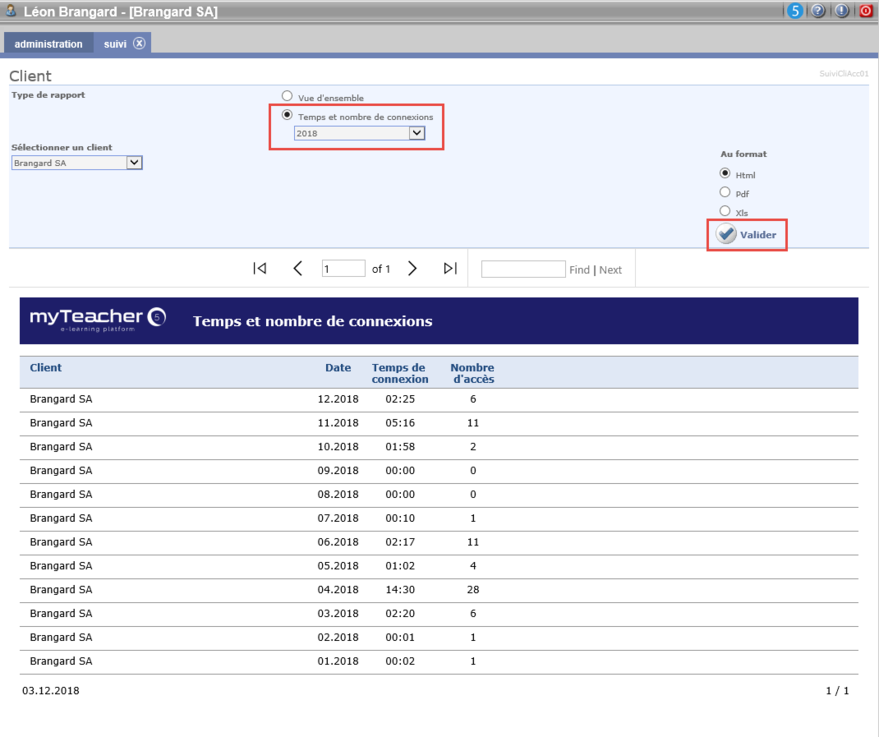This screenshot has width=879, height=737.
Task: Go to previous report page
Action: coord(298,268)
